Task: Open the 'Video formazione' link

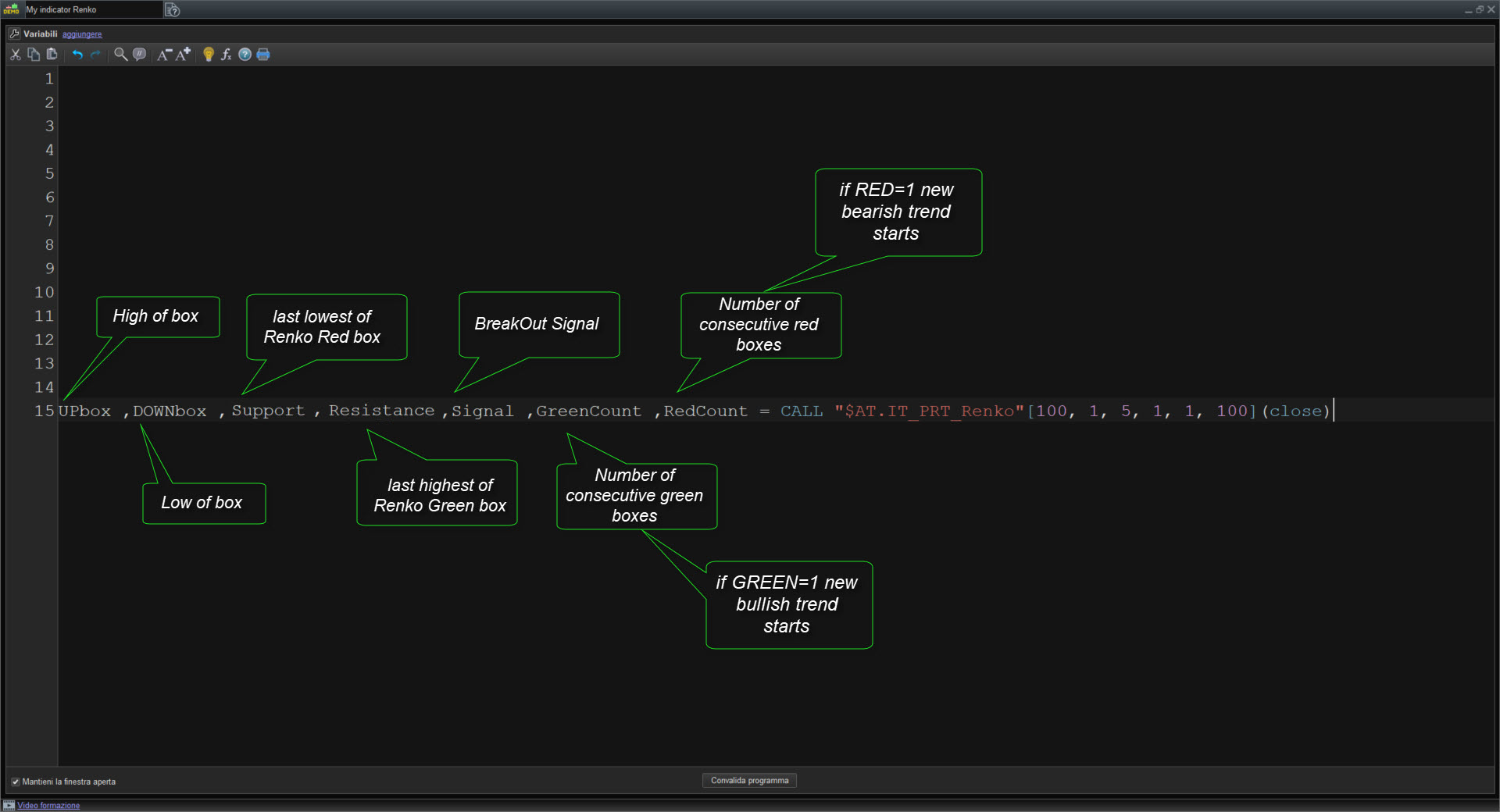Action: (x=48, y=805)
